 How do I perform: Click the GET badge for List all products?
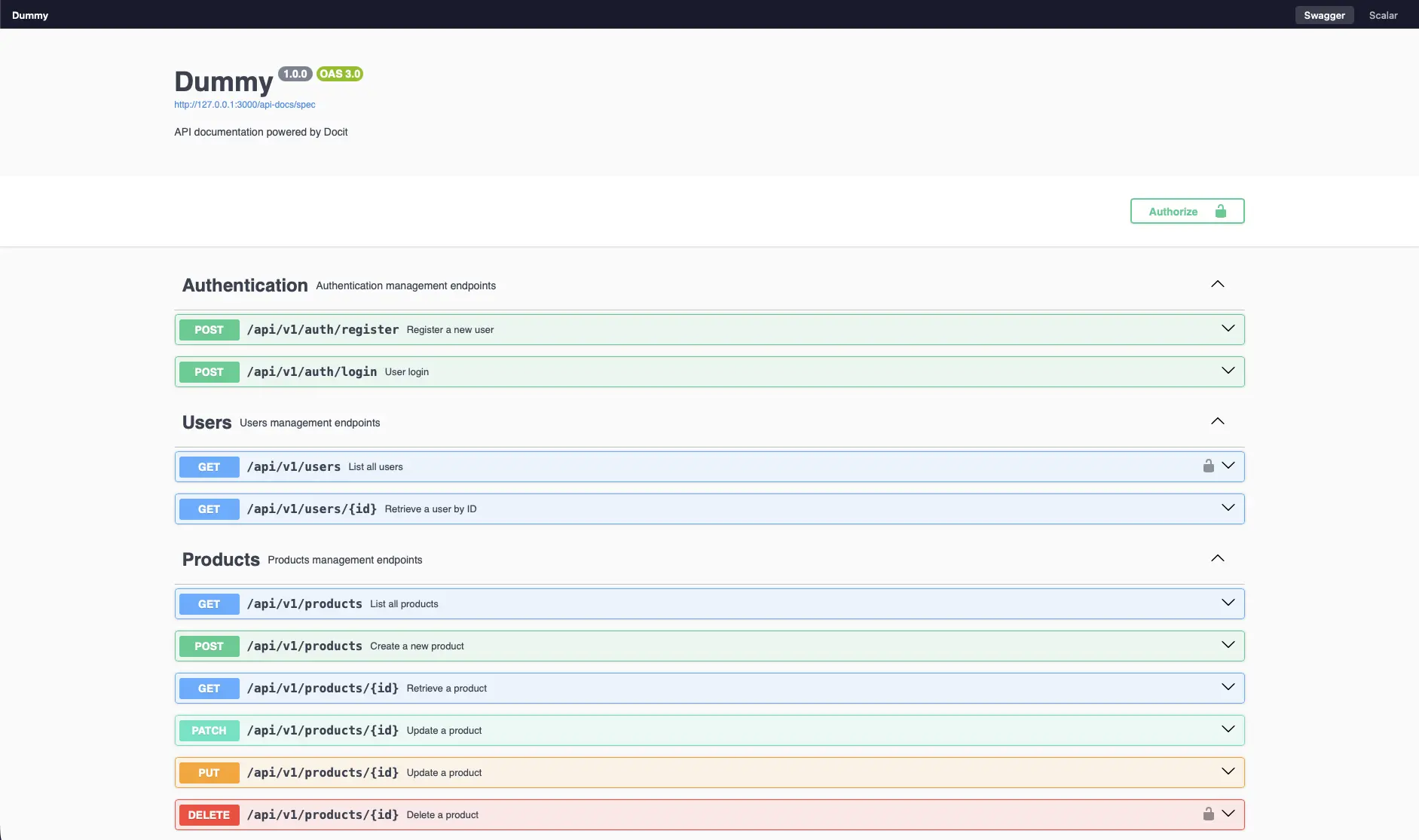coord(209,604)
